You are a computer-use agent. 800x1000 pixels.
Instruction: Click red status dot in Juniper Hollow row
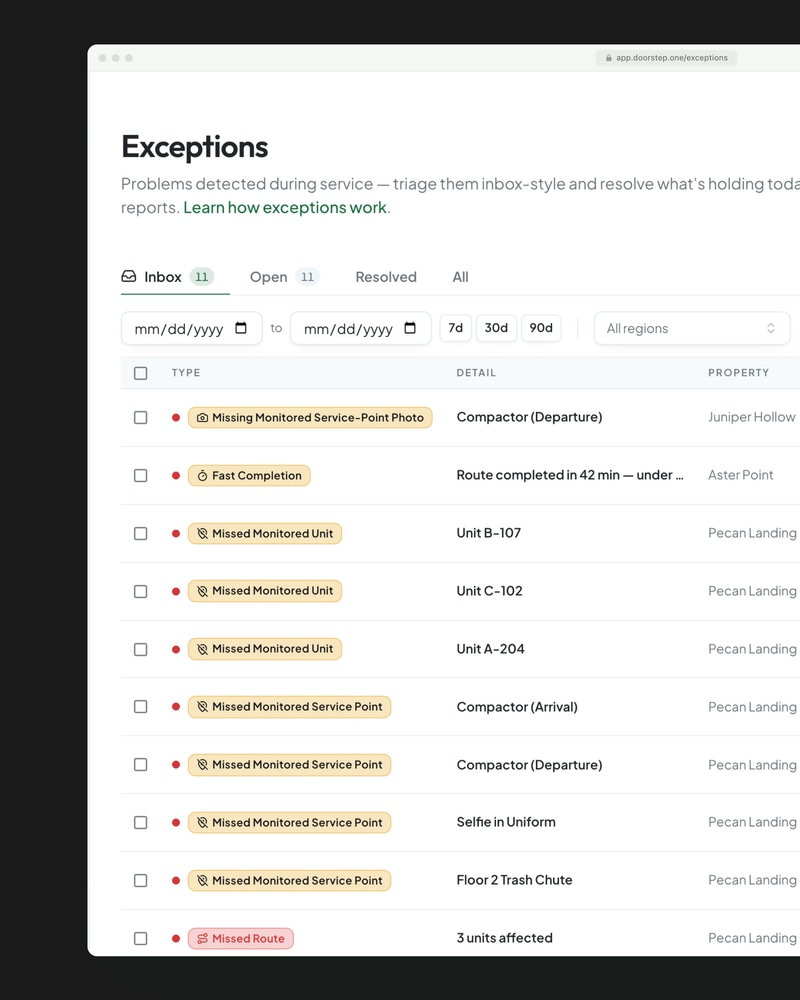click(x=176, y=418)
